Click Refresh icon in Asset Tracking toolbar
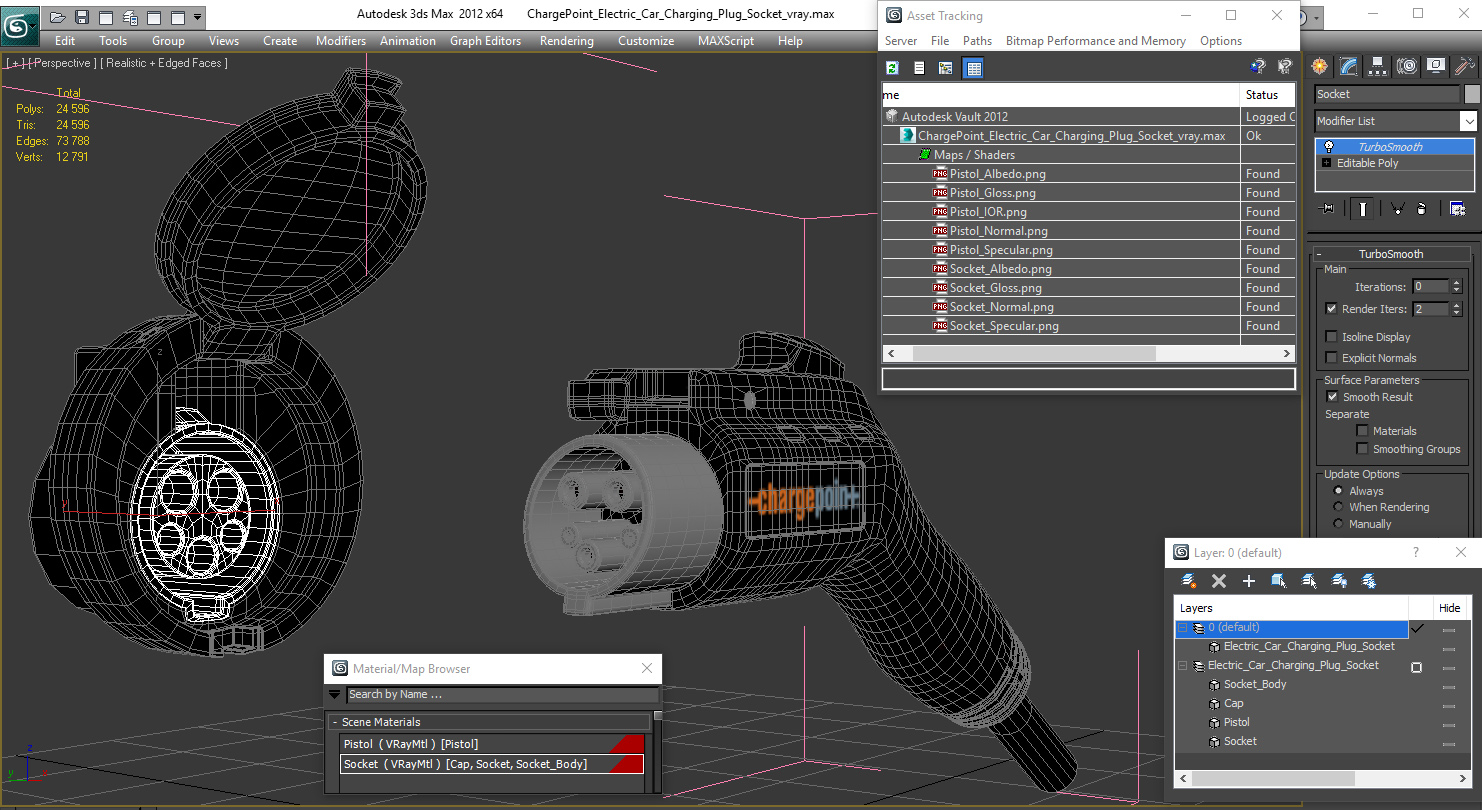The height and width of the screenshot is (810, 1482). (892, 68)
